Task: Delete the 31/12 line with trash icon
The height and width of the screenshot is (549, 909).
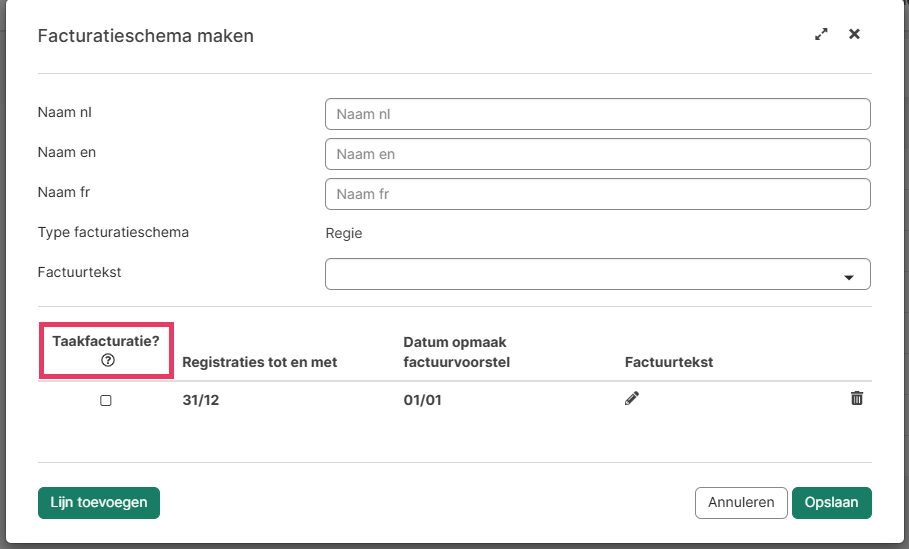Action: (857, 398)
